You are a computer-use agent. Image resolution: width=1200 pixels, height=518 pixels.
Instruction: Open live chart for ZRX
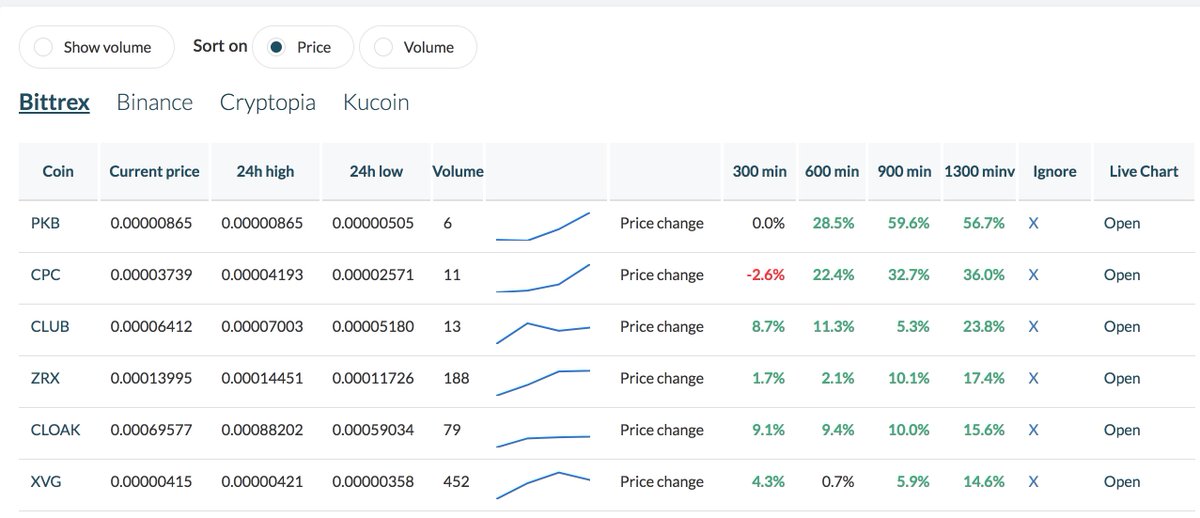pos(1122,378)
